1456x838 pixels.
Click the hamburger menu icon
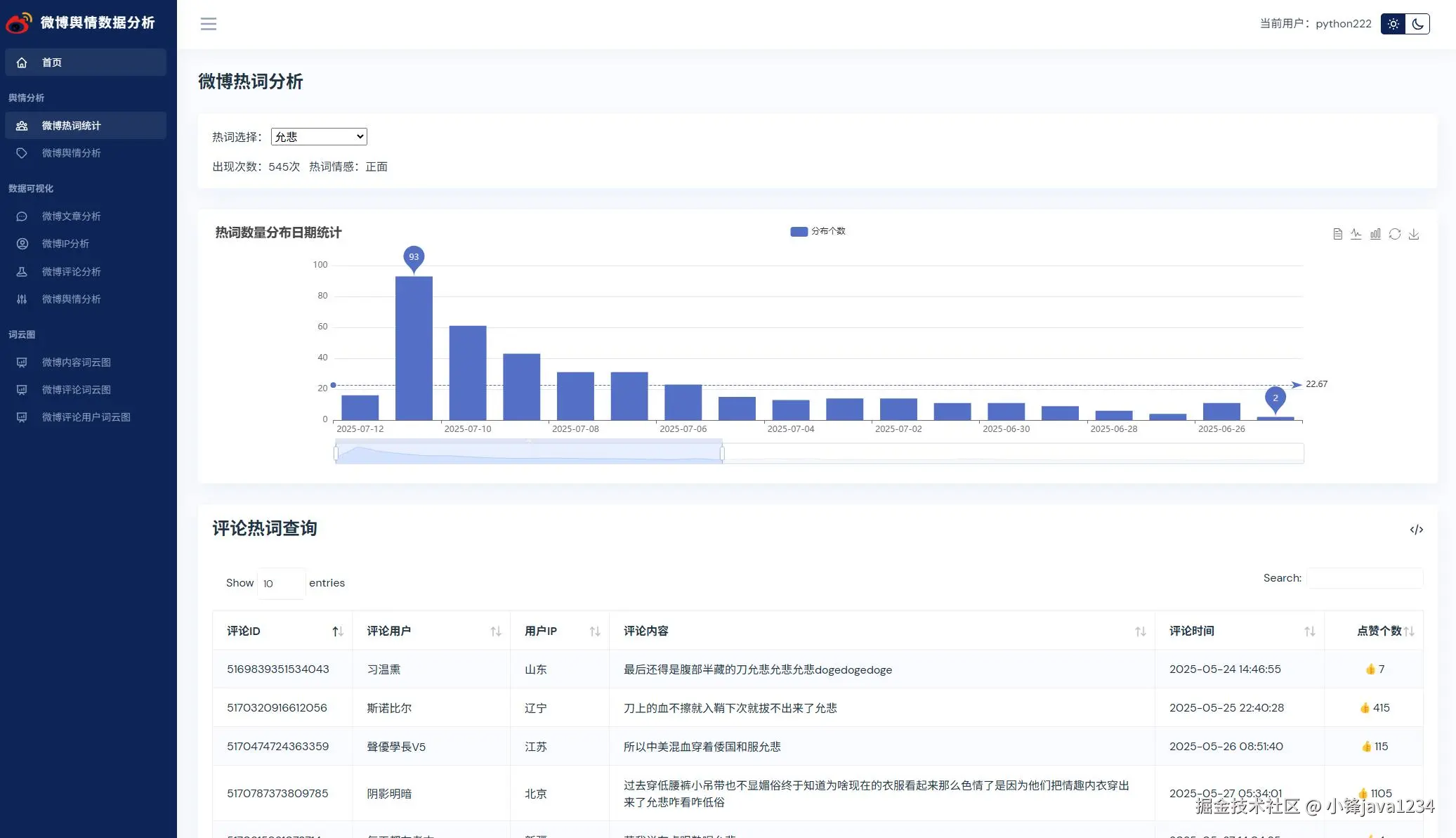(209, 24)
